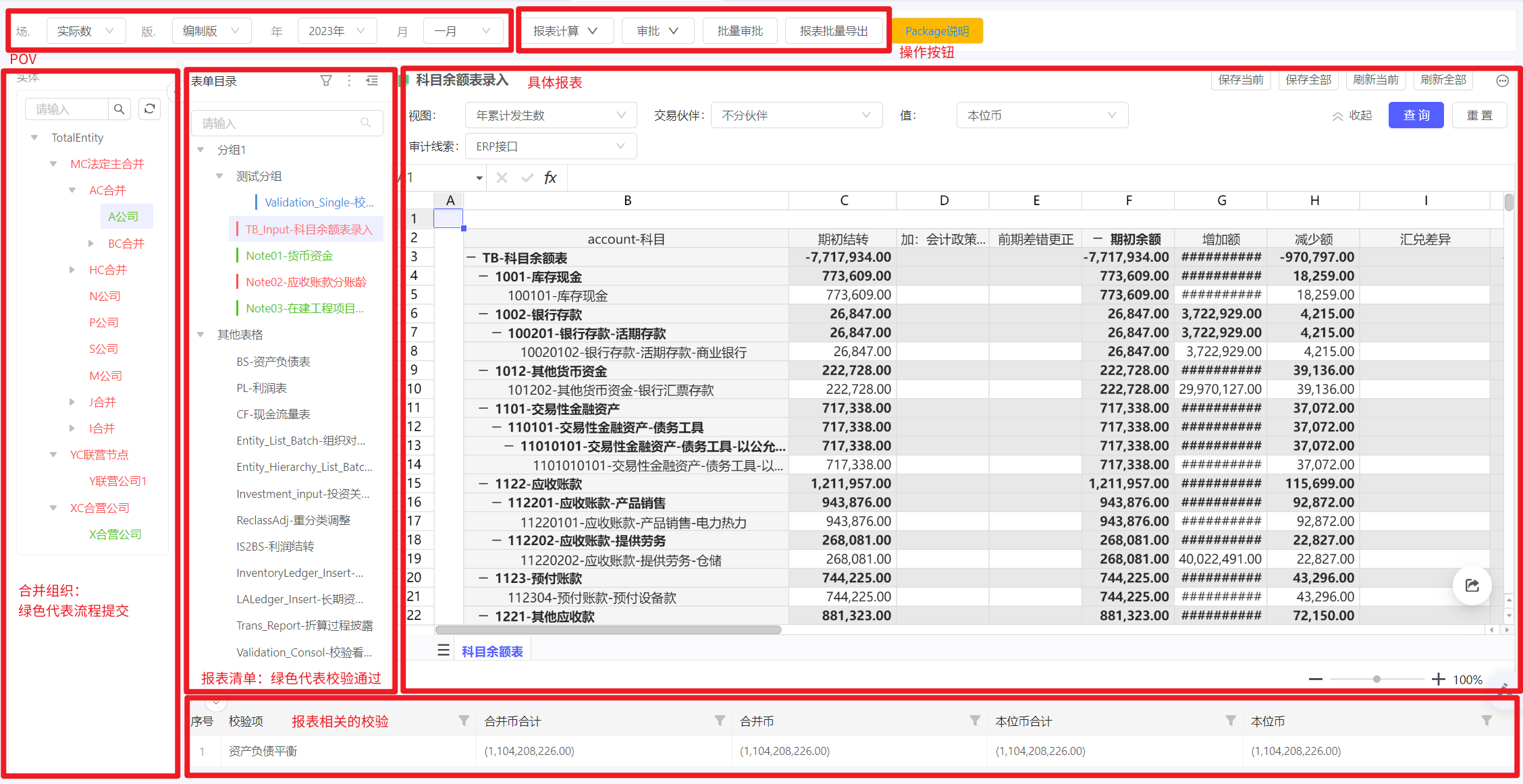Open the 2023年 year dropdown

pyautogui.click(x=337, y=31)
